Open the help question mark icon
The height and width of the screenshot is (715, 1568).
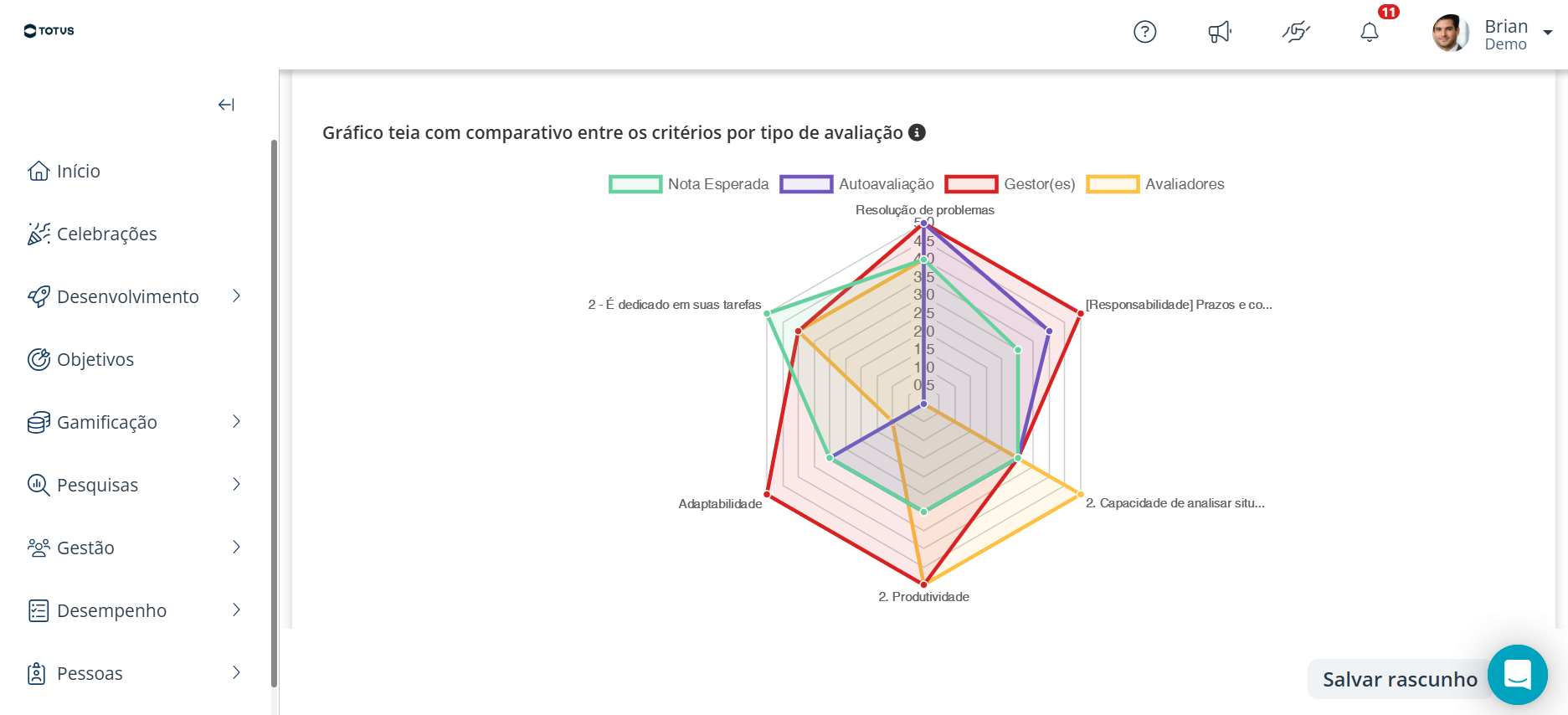pos(1144,32)
